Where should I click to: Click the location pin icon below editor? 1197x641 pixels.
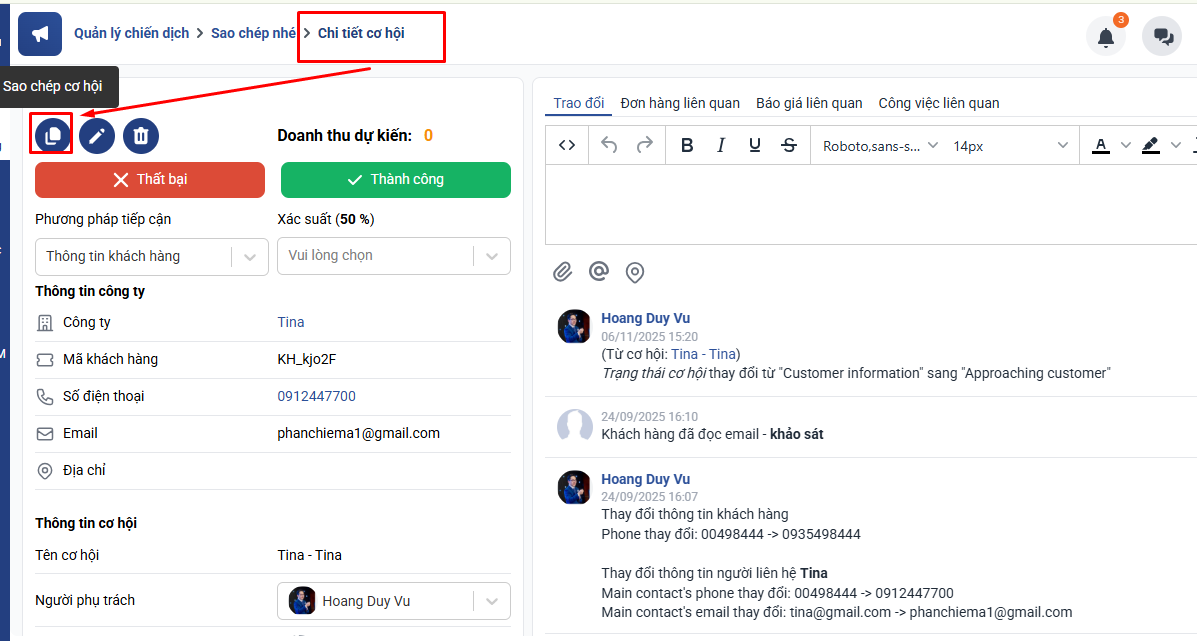[634, 271]
